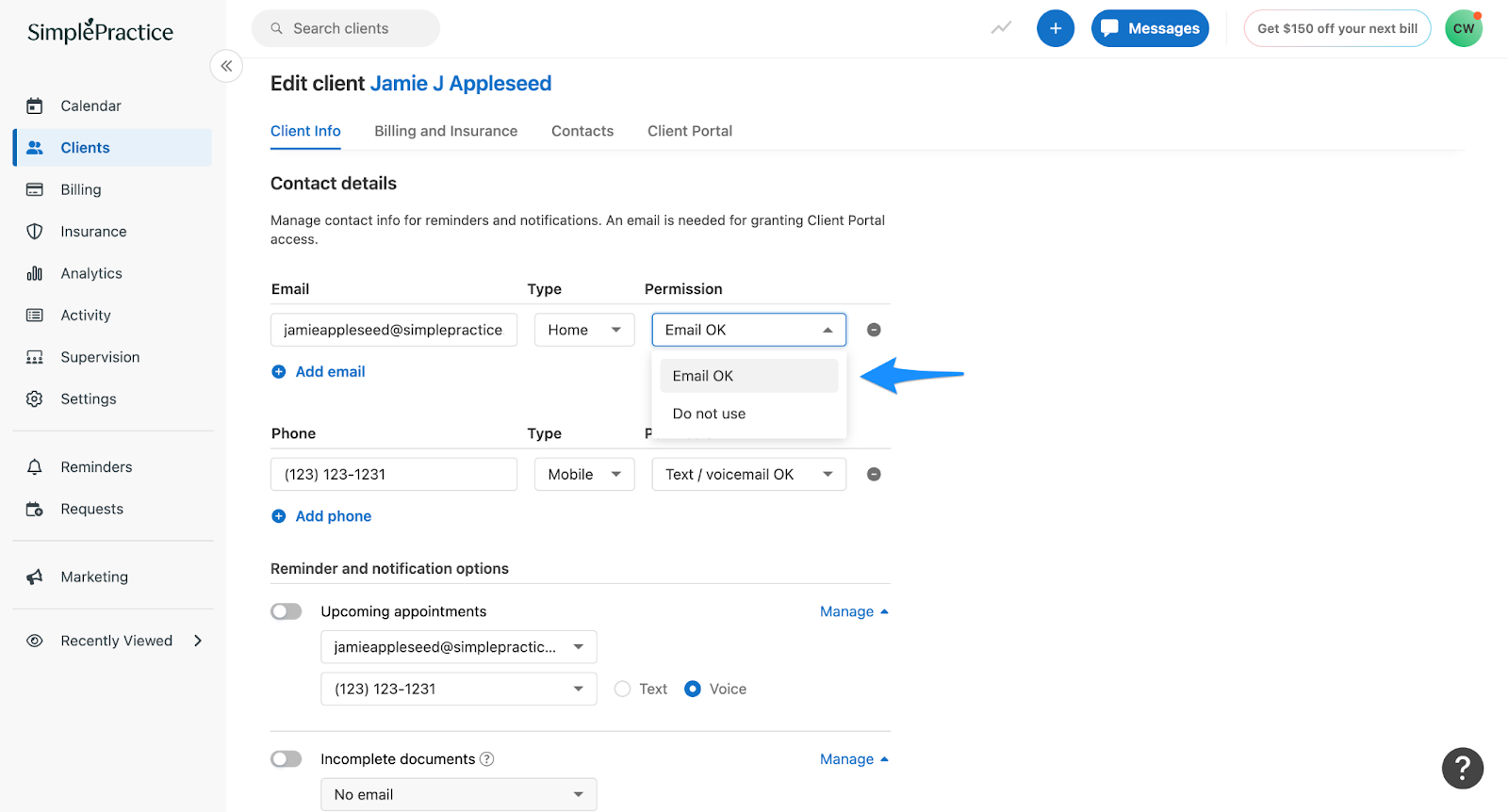
Task: Open Analytics in sidebar
Action: pos(112,273)
